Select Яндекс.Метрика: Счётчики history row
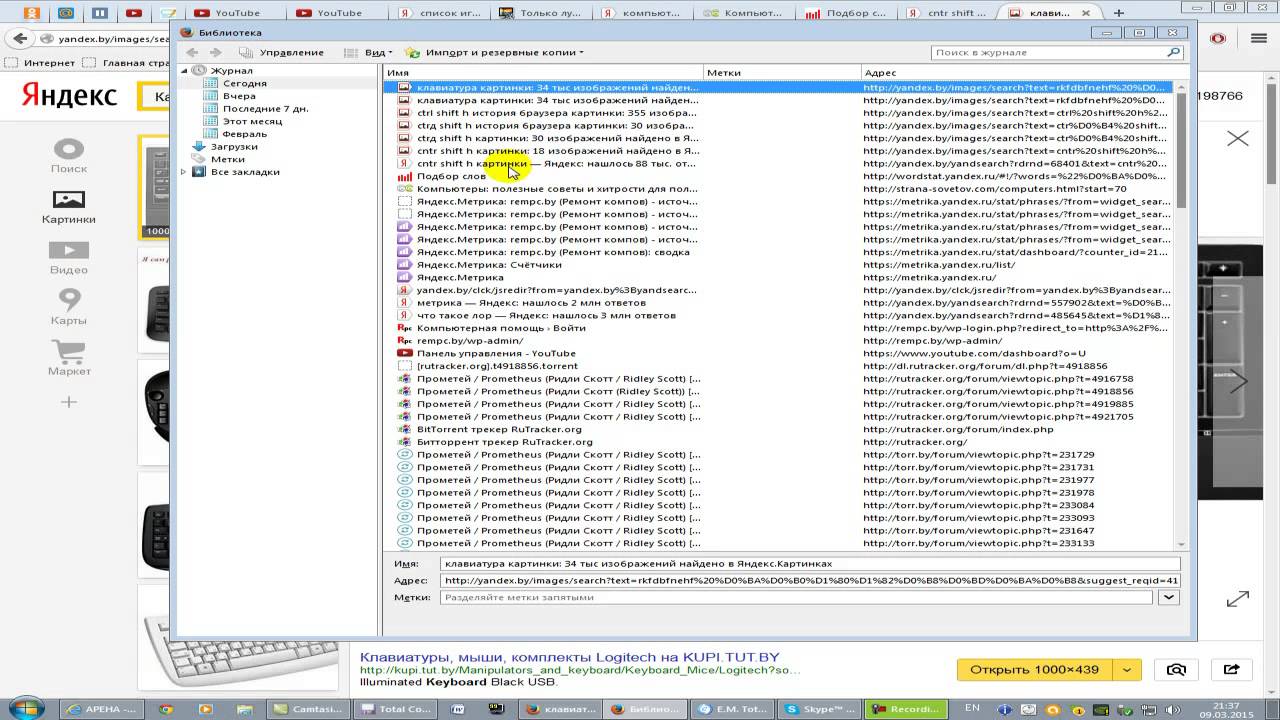 pos(780,265)
